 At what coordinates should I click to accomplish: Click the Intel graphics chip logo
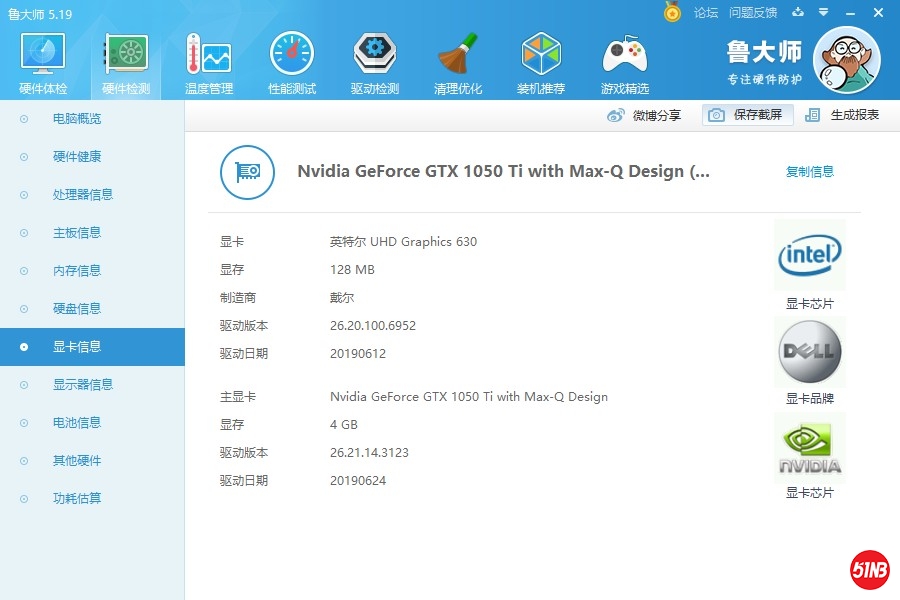[x=809, y=256]
